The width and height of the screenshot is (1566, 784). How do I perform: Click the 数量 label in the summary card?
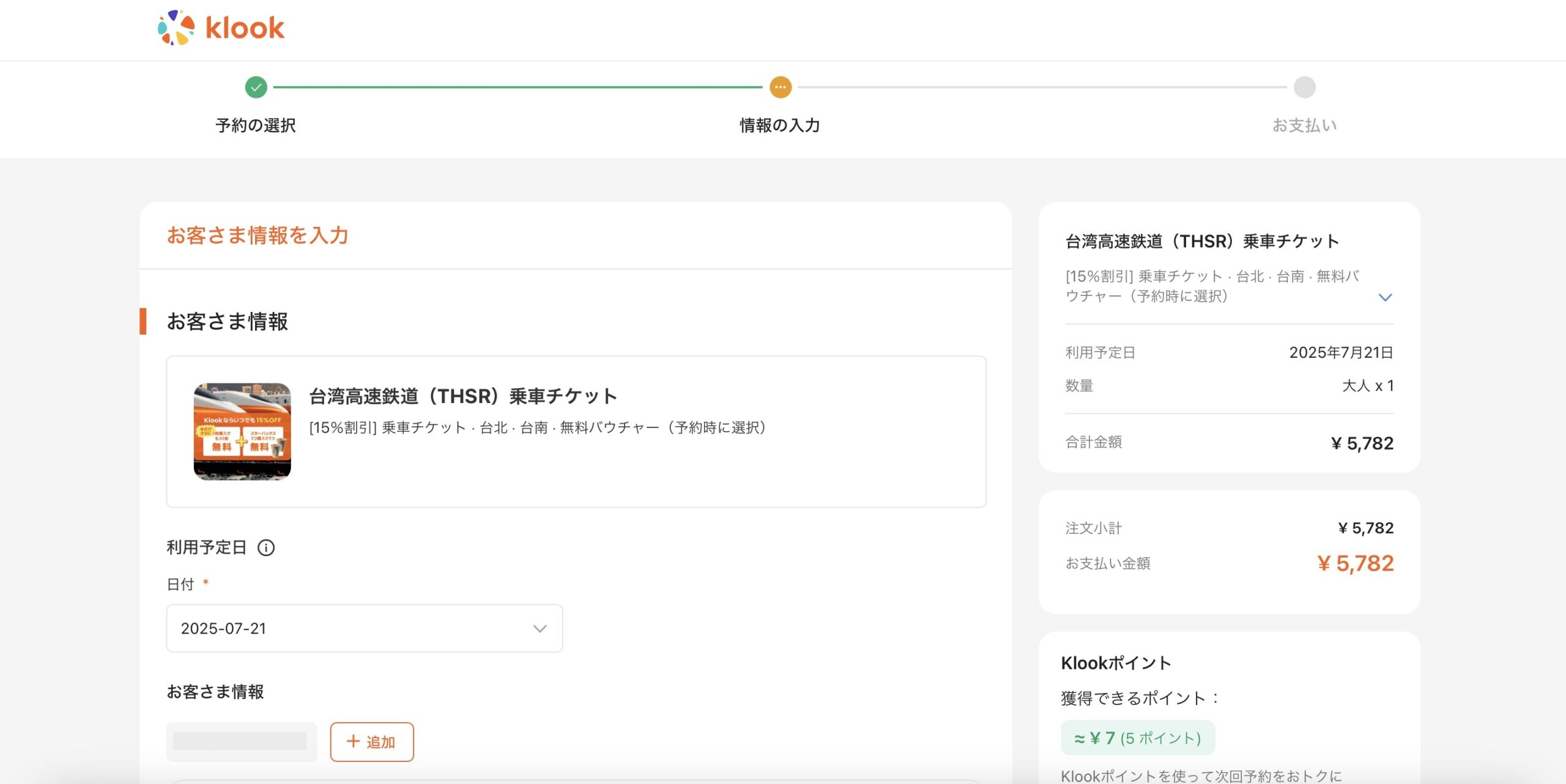tap(1079, 386)
